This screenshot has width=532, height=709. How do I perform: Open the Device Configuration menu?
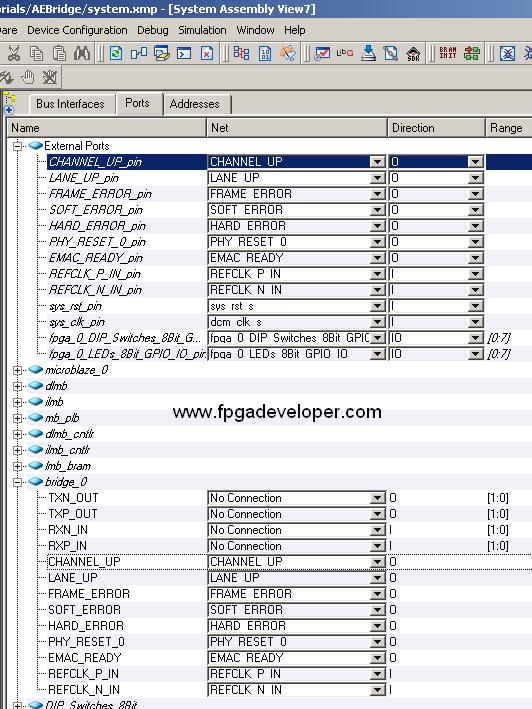point(77,30)
